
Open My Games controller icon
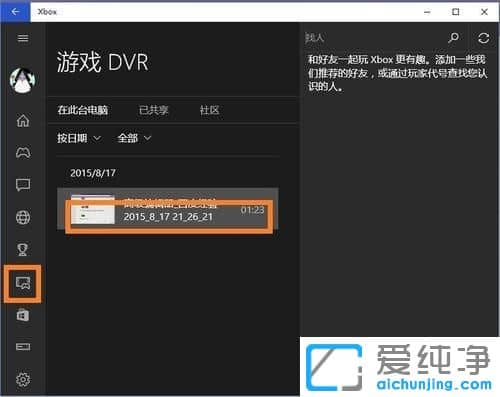pos(23,153)
